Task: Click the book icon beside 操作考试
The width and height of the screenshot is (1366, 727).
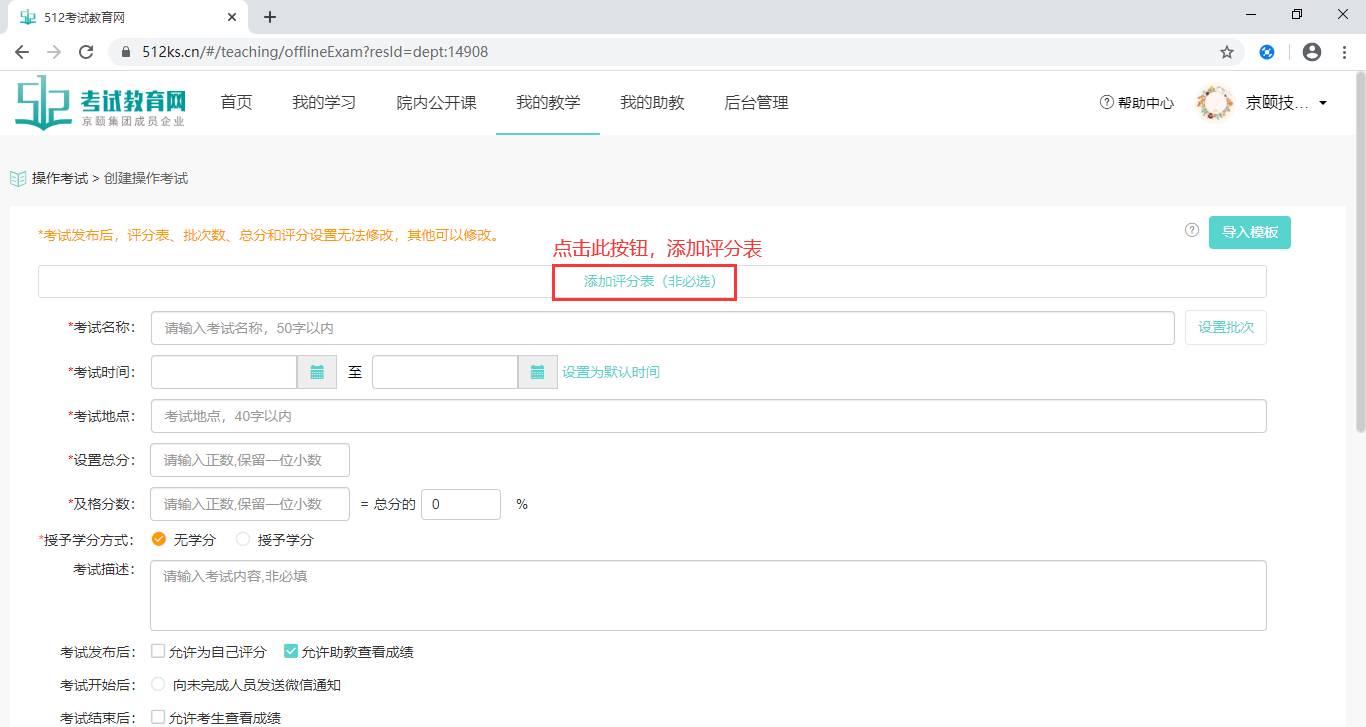Action: pos(18,178)
